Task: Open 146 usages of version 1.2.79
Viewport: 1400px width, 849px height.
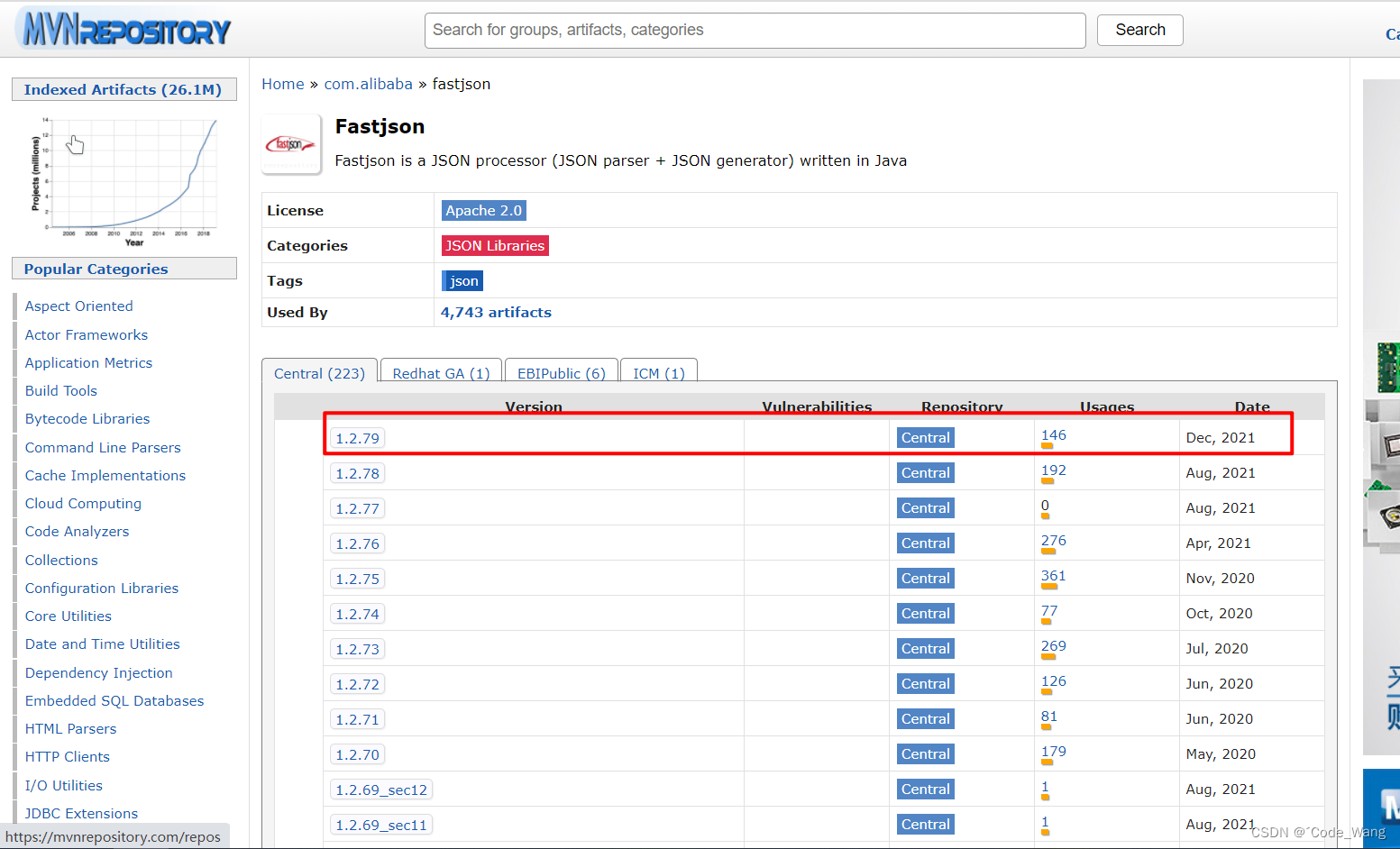Action: pyautogui.click(x=1053, y=435)
